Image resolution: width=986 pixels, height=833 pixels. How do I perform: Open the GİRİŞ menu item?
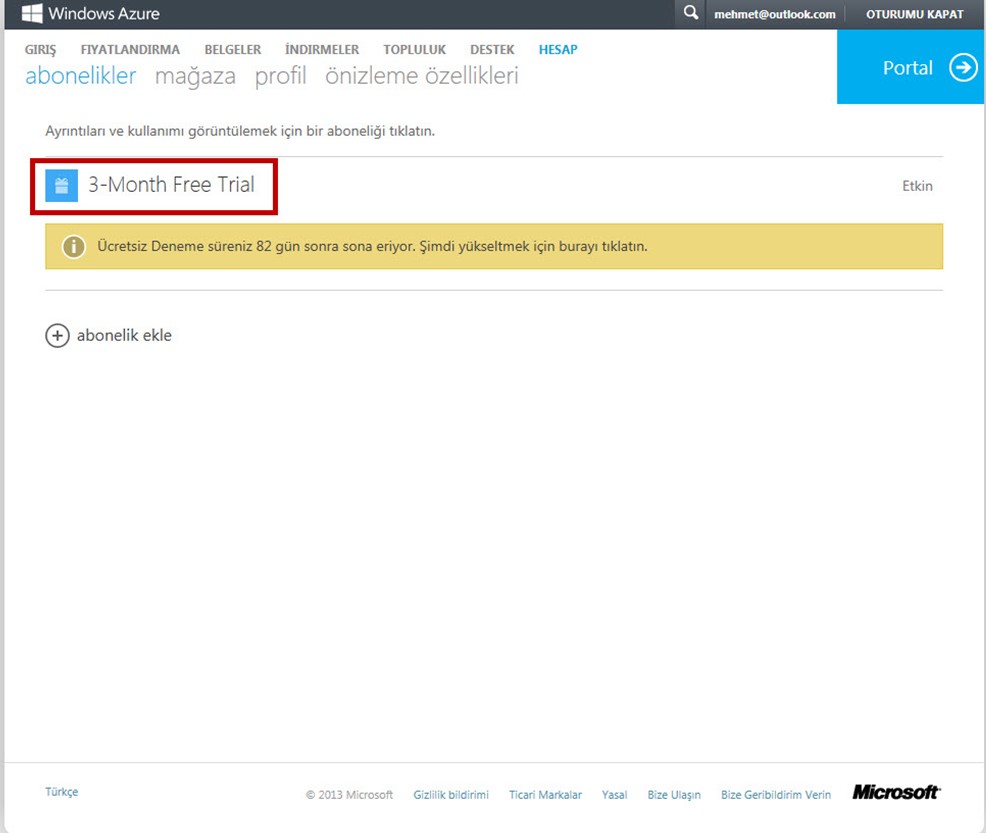[x=40, y=50]
